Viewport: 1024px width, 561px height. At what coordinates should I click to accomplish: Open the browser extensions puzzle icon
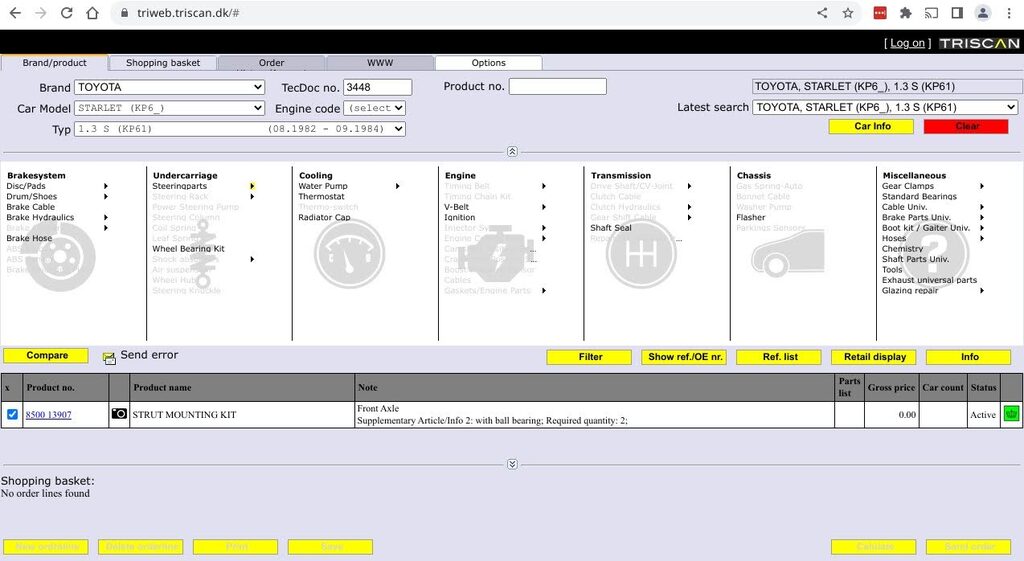click(x=905, y=13)
